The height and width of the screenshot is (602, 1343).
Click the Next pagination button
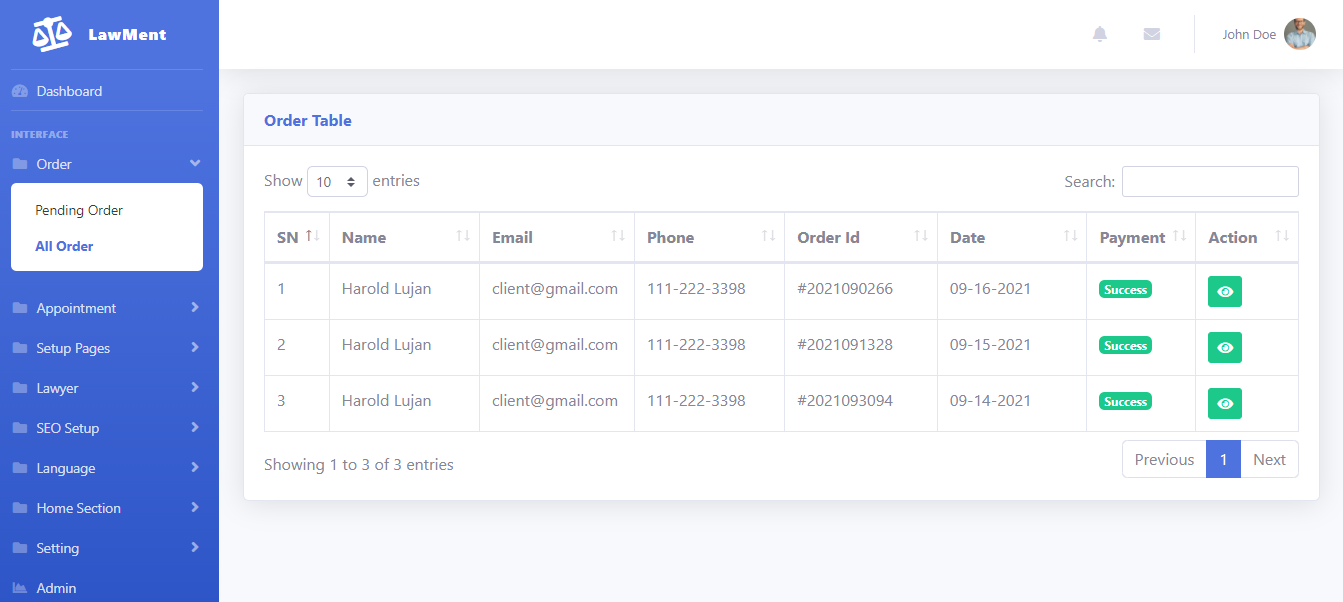pos(1269,459)
